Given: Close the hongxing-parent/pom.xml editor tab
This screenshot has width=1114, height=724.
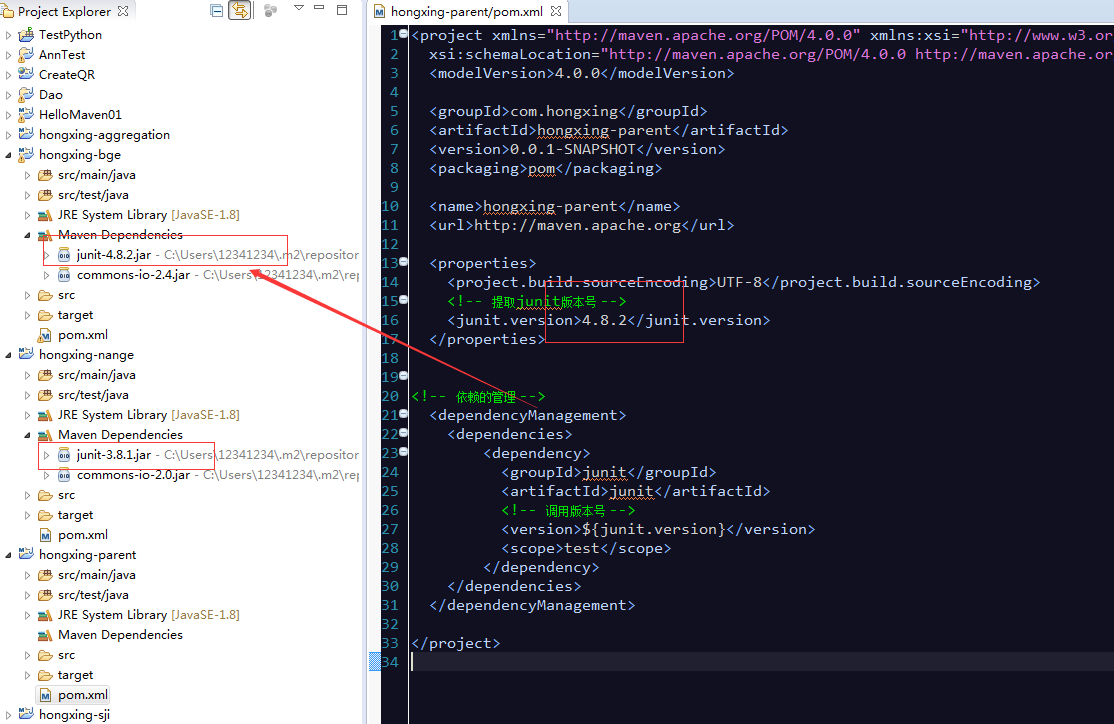Looking at the screenshot, I should click(x=556, y=11).
